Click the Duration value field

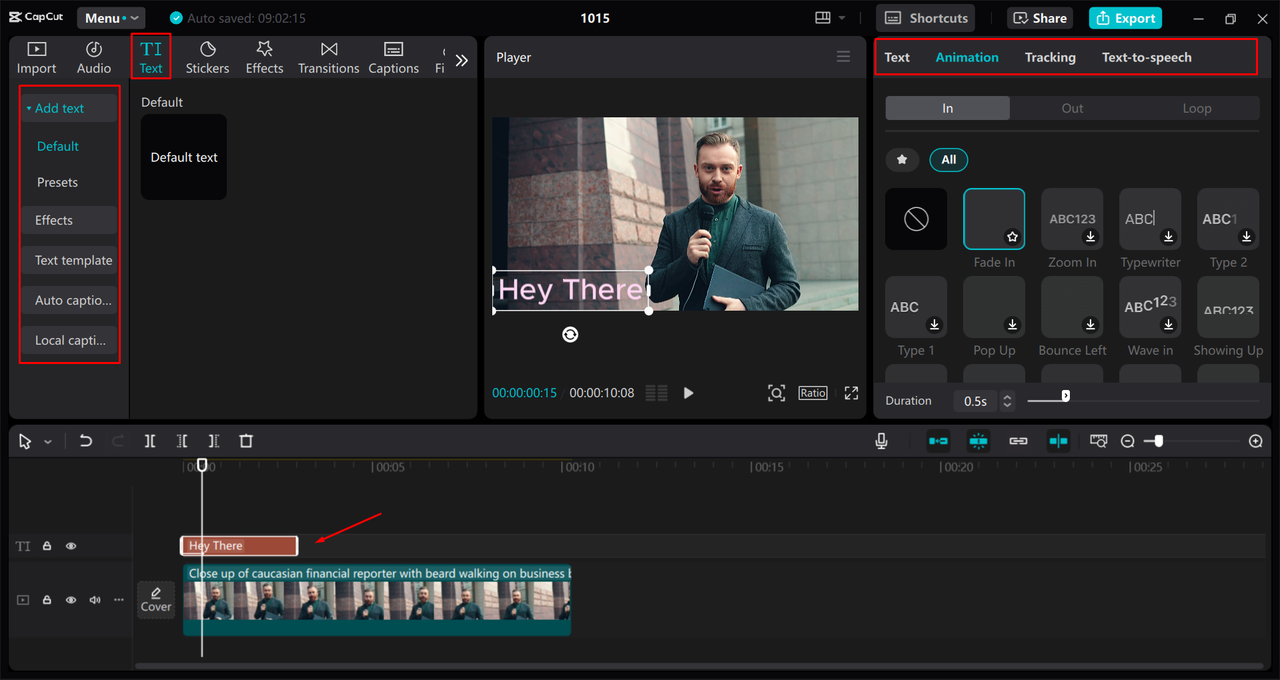975,401
